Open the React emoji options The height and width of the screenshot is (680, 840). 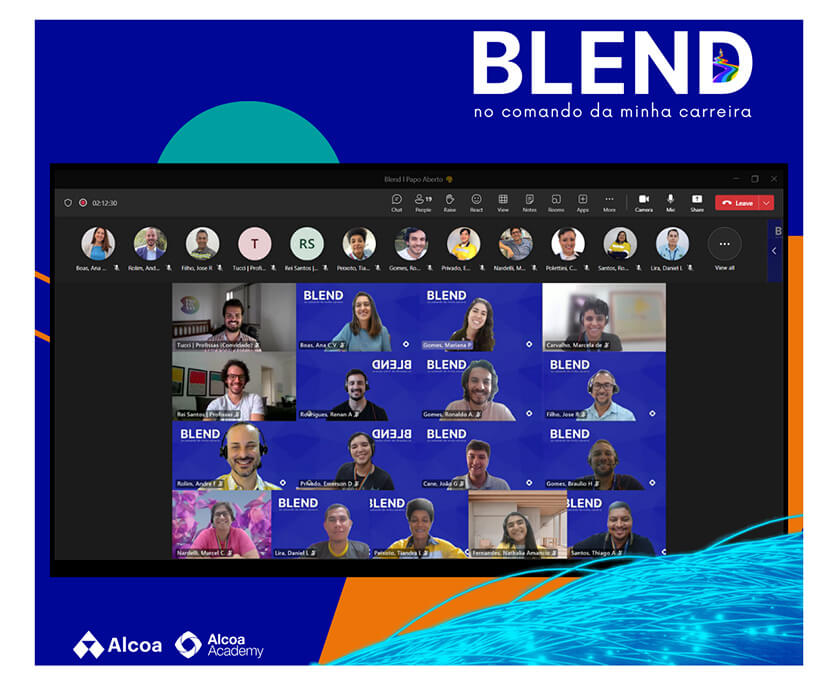(x=476, y=203)
